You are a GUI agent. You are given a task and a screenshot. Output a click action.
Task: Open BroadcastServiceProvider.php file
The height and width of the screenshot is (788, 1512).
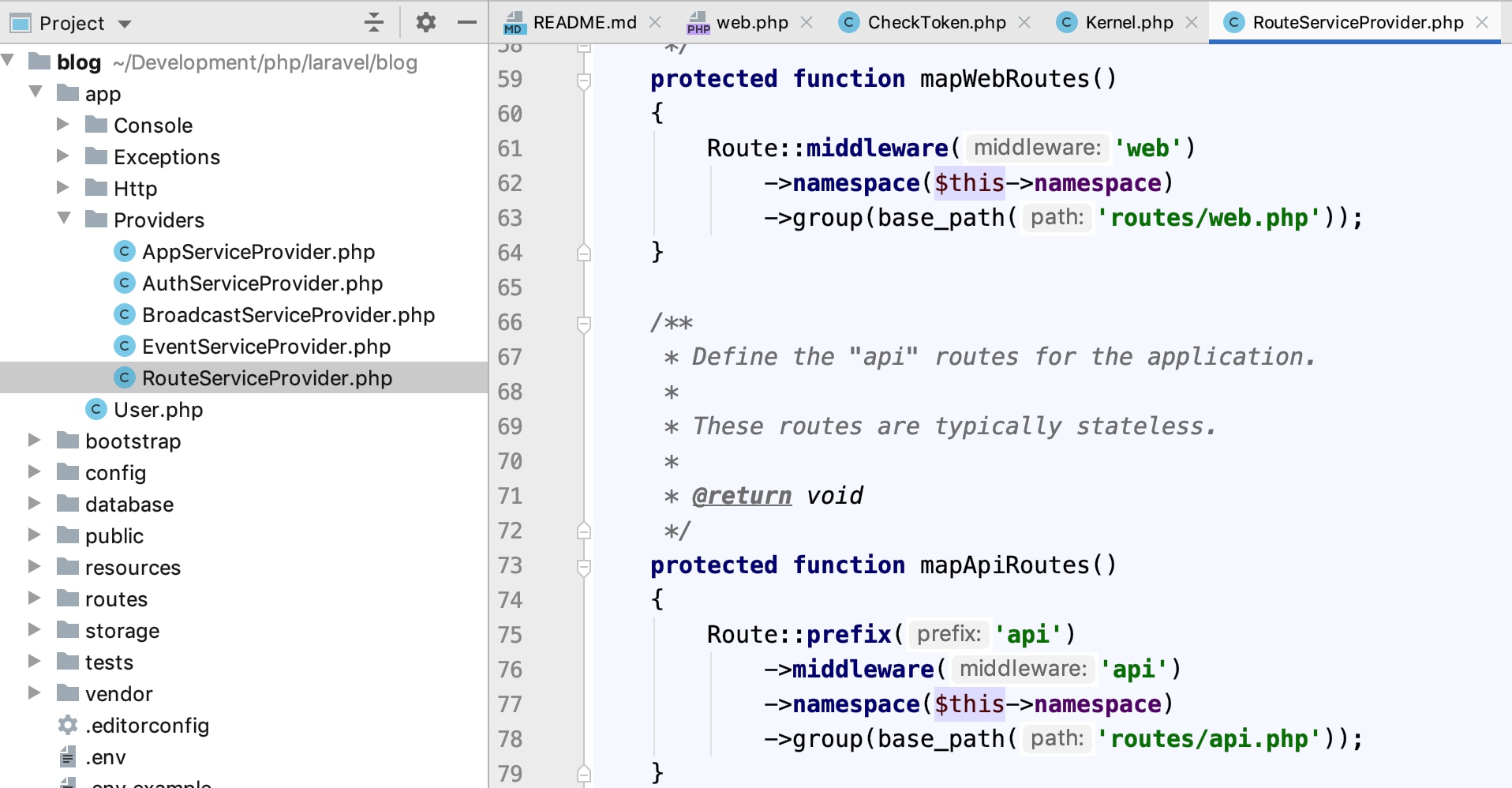tap(288, 315)
